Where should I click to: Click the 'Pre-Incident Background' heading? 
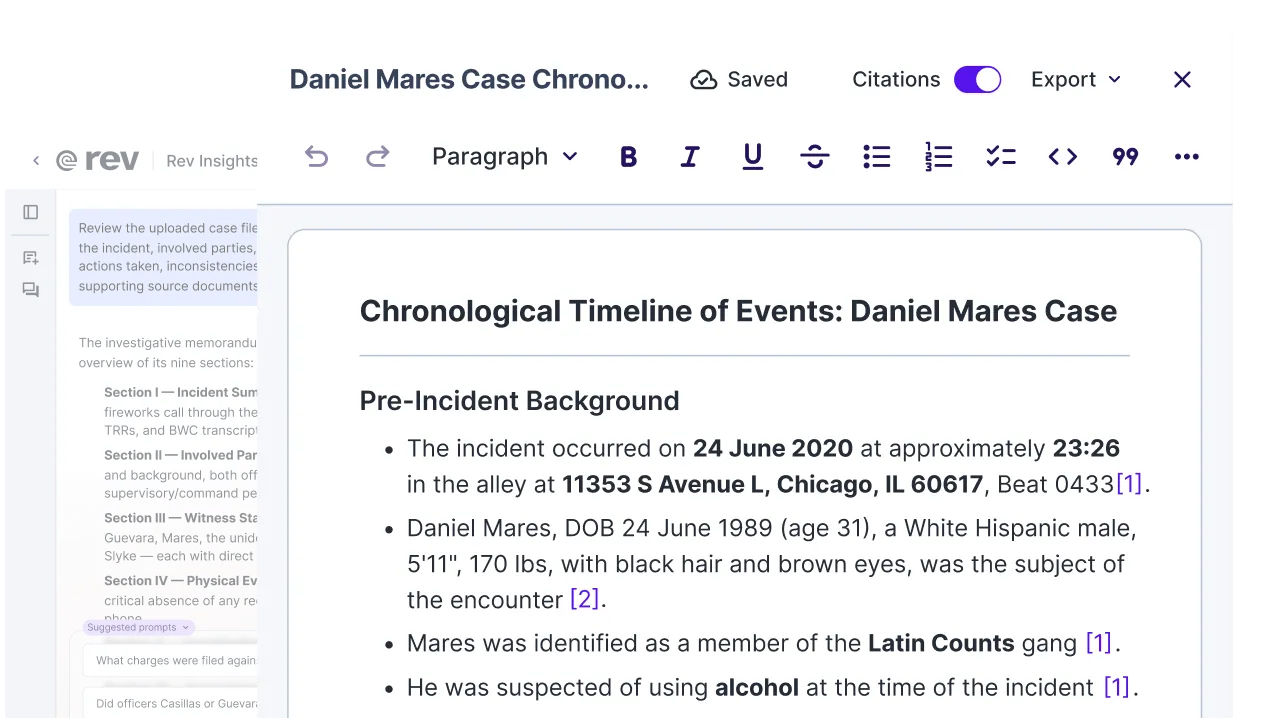(519, 401)
